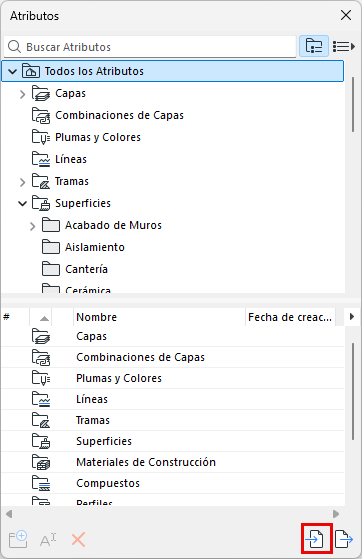This screenshot has width=362, height=559.
Task: Select Todos los Atributos in tree
Action: tap(173, 71)
